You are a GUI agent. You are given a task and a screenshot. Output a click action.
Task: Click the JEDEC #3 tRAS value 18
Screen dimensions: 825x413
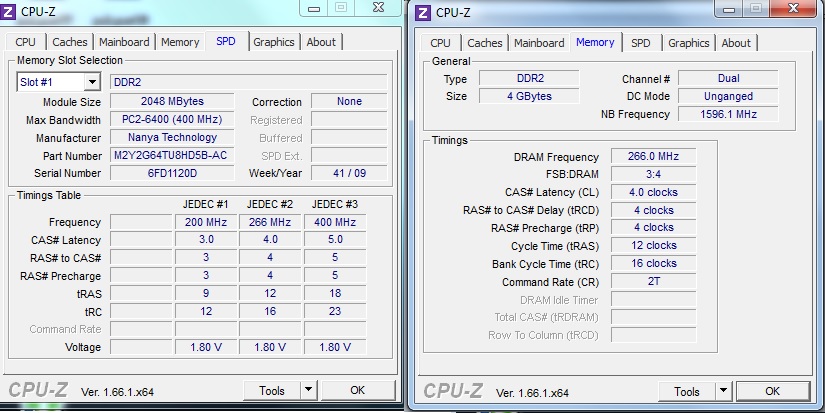[x=335, y=293]
